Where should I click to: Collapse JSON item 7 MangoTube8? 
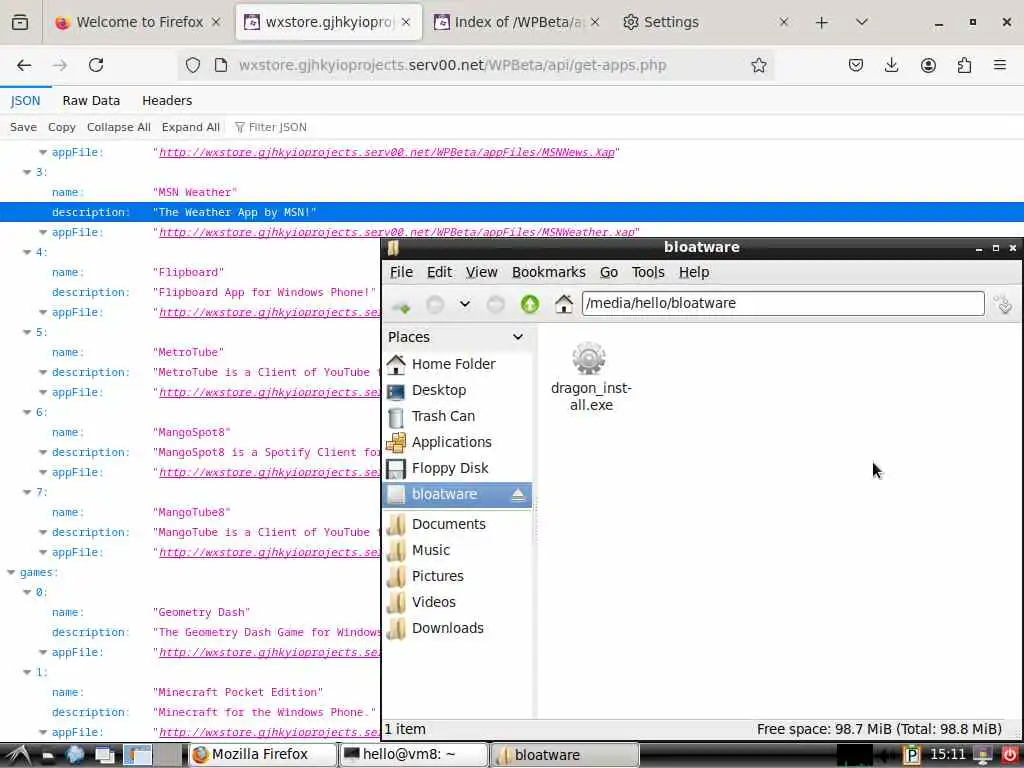click(x=27, y=492)
